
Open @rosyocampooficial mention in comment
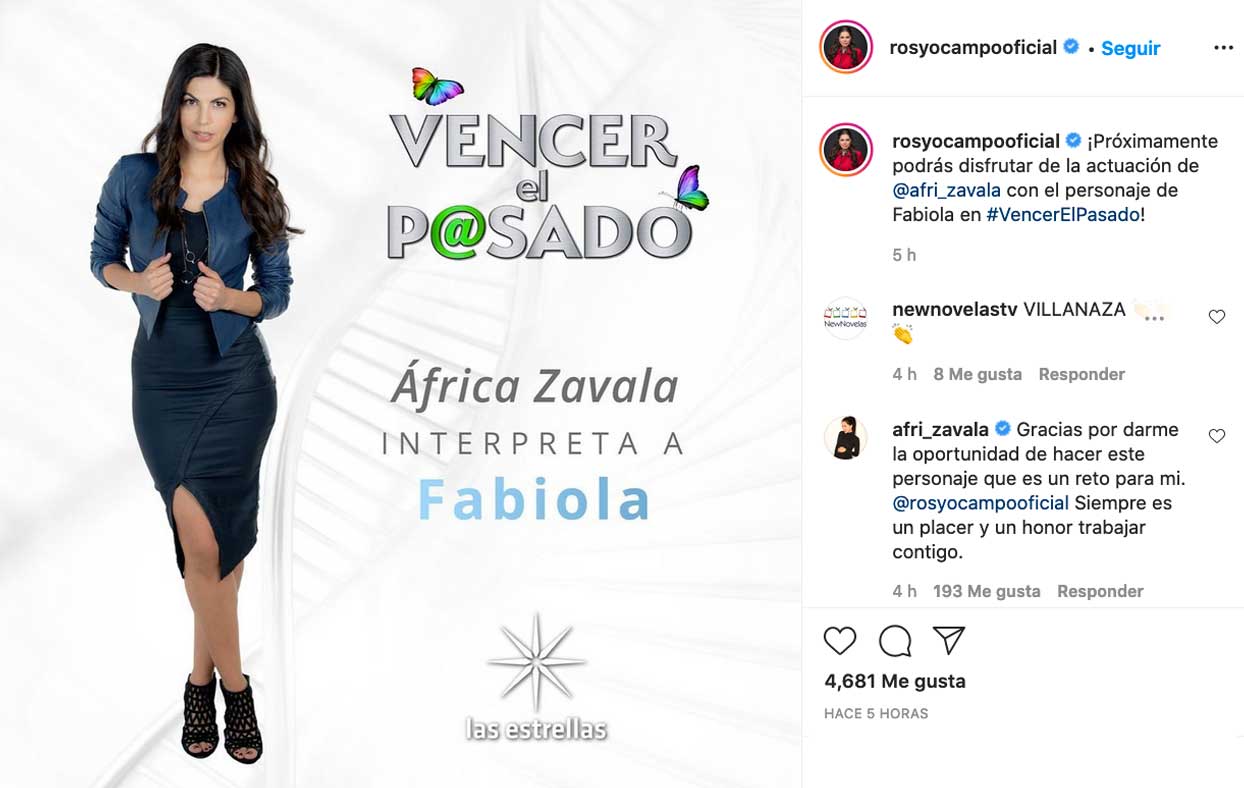click(x=981, y=503)
